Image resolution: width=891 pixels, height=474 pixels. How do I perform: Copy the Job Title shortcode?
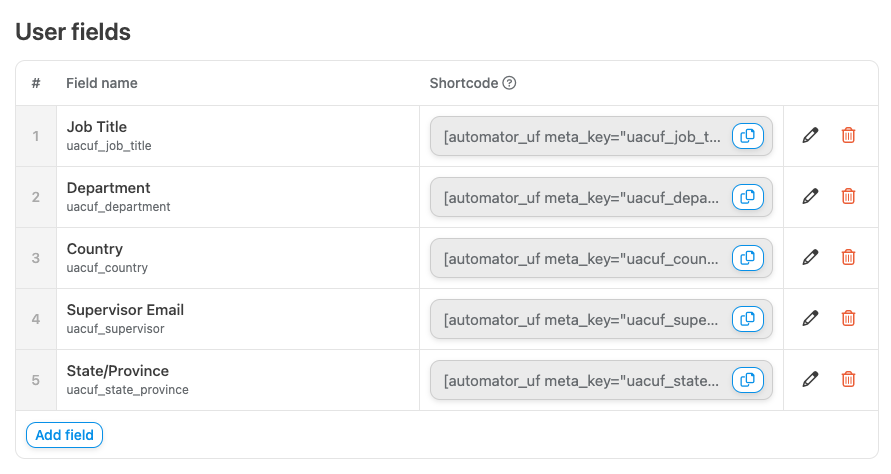(x=747, y=136)
